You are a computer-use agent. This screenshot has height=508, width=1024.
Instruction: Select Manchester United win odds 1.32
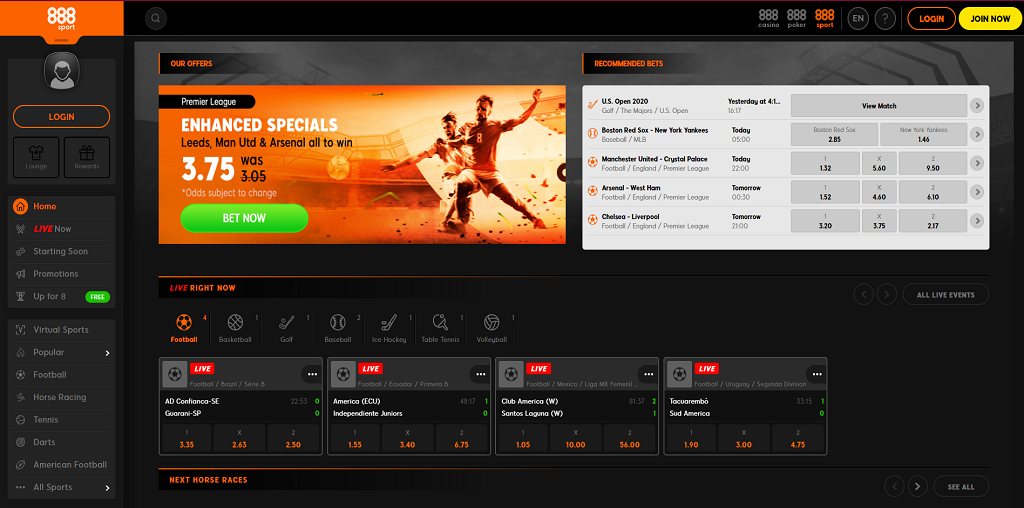[x=825, y=163]
